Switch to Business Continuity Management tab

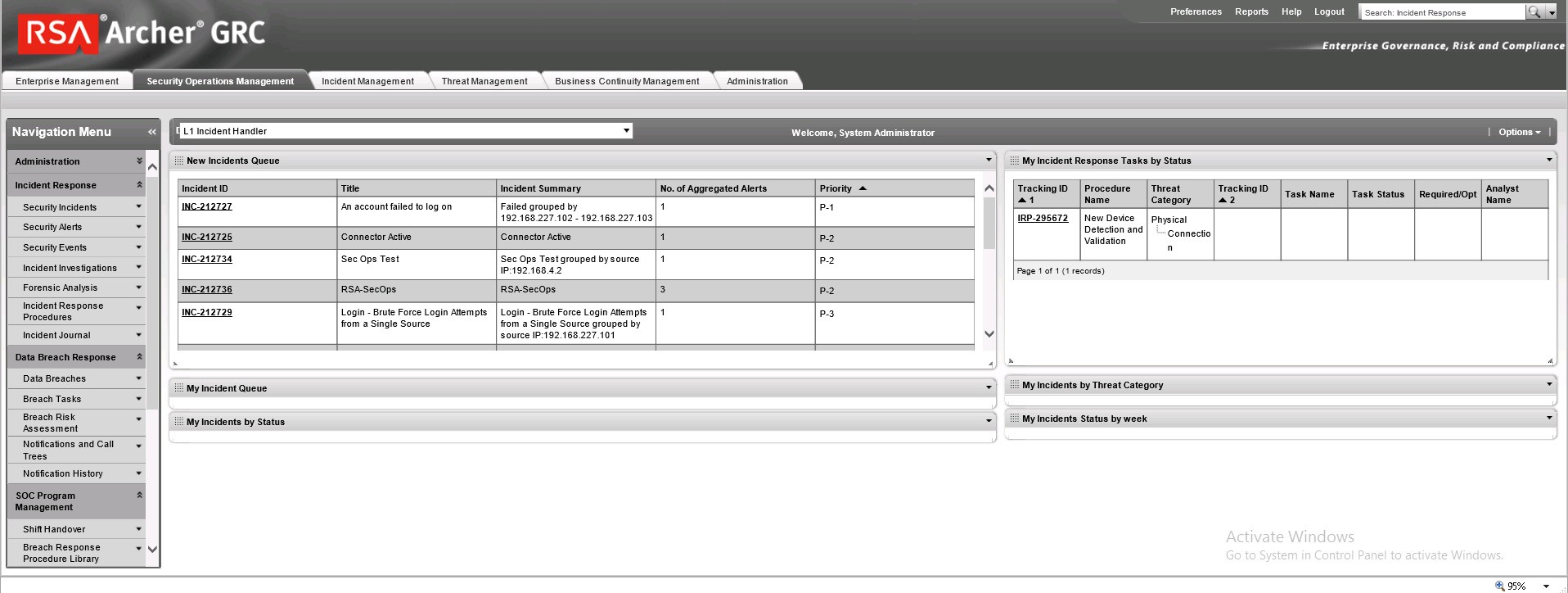627,81
